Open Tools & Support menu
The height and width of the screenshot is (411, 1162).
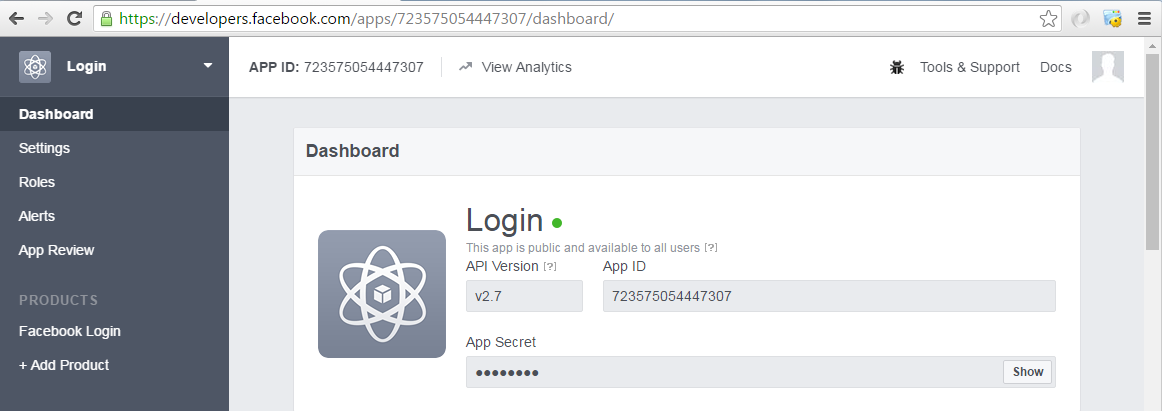(x=969, y=67)
